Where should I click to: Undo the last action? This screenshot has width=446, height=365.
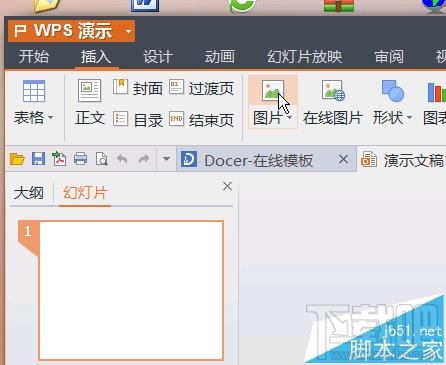122,159
